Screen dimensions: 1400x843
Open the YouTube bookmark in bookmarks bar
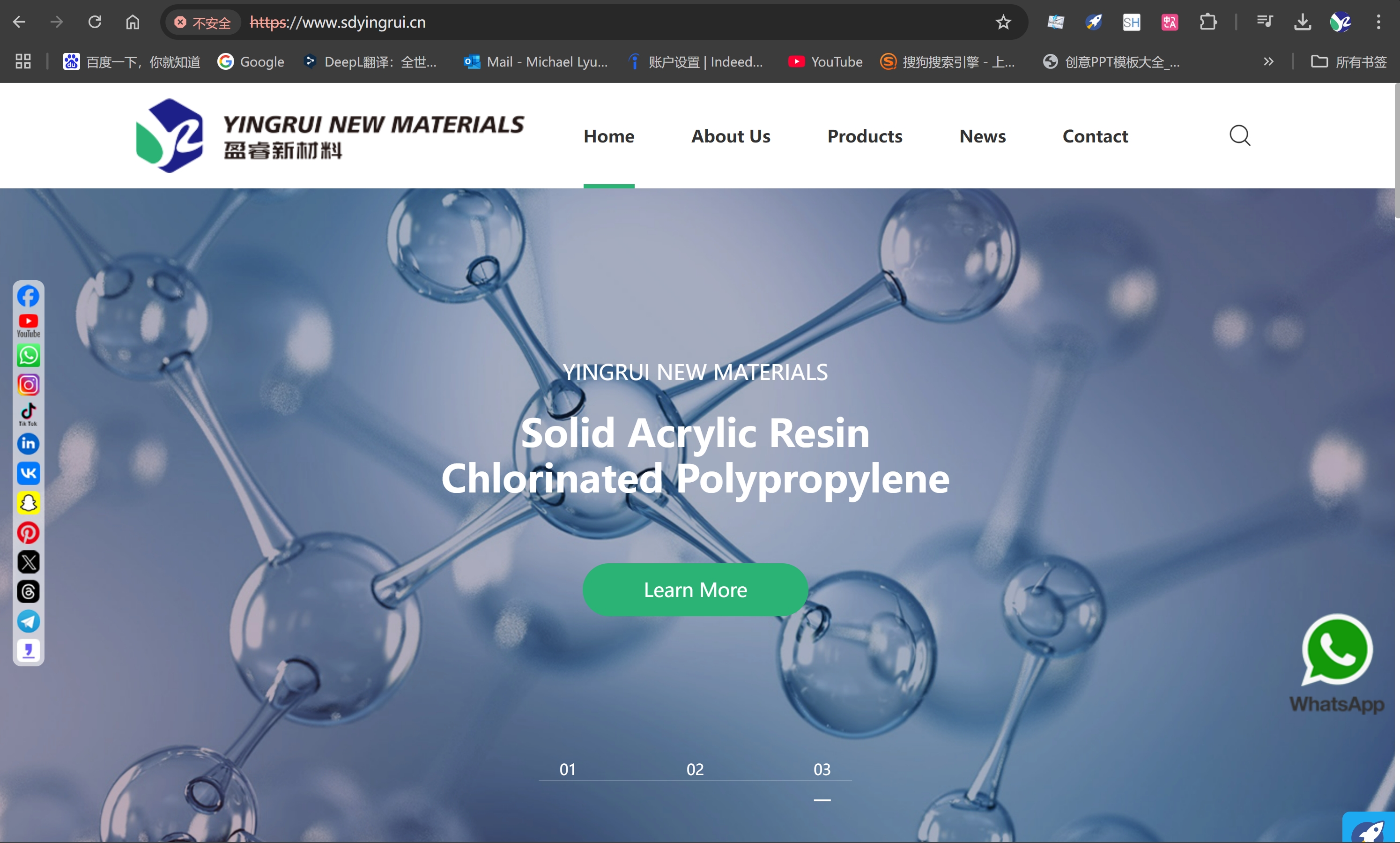825,61
